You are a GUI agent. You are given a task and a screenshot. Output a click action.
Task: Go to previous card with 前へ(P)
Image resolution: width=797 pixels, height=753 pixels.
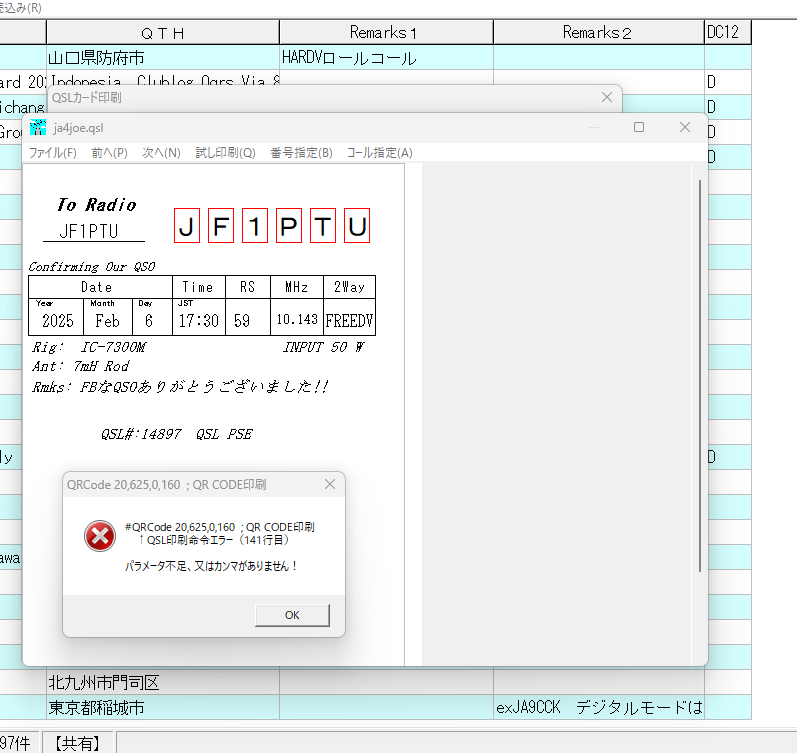click(x=109, y=153)
